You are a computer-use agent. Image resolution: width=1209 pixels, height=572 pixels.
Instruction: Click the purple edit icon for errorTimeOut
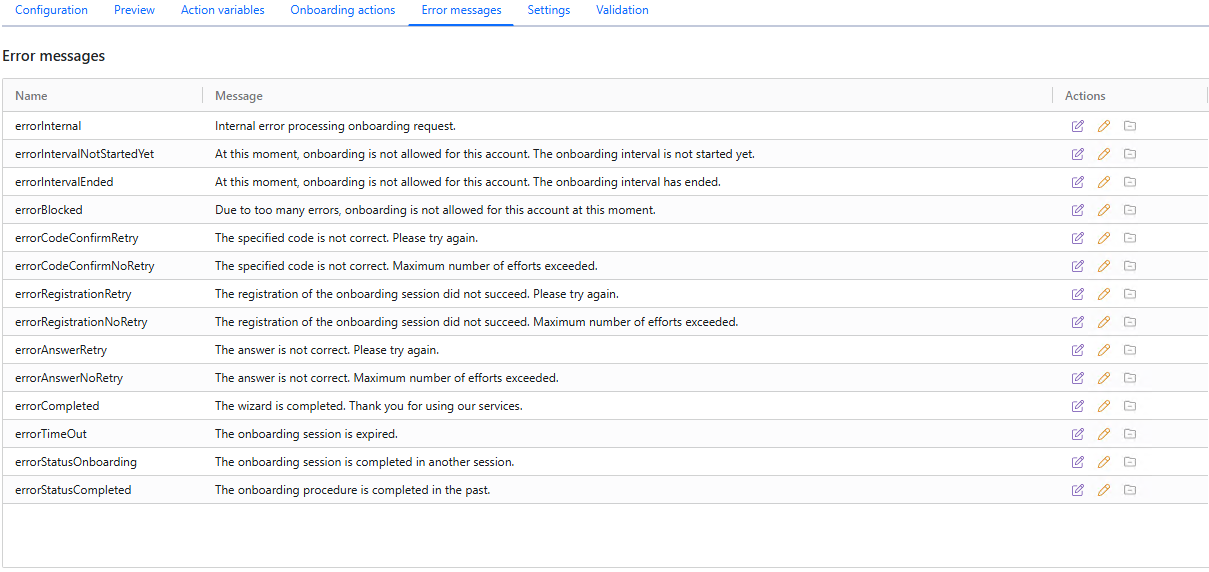tap(1078, 434)
